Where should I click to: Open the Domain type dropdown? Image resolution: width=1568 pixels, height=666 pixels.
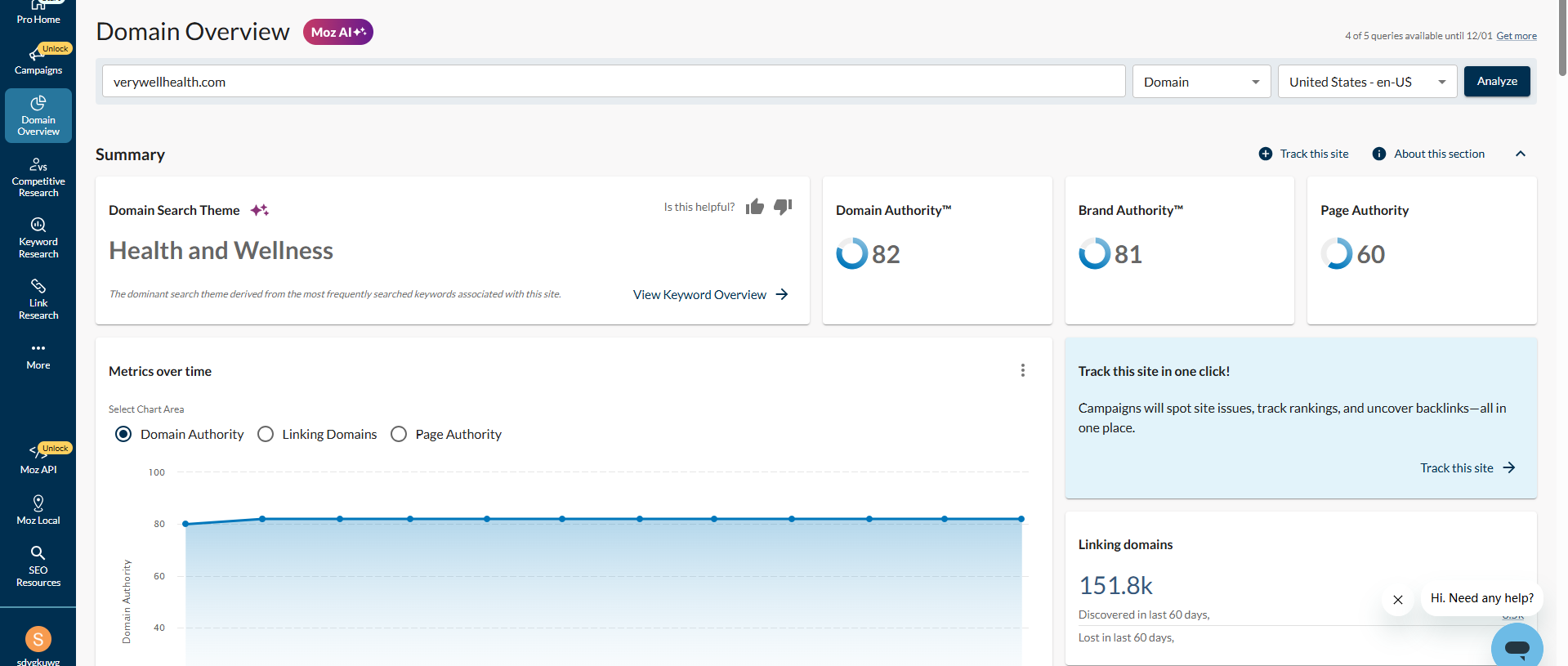click(1201, 82)
